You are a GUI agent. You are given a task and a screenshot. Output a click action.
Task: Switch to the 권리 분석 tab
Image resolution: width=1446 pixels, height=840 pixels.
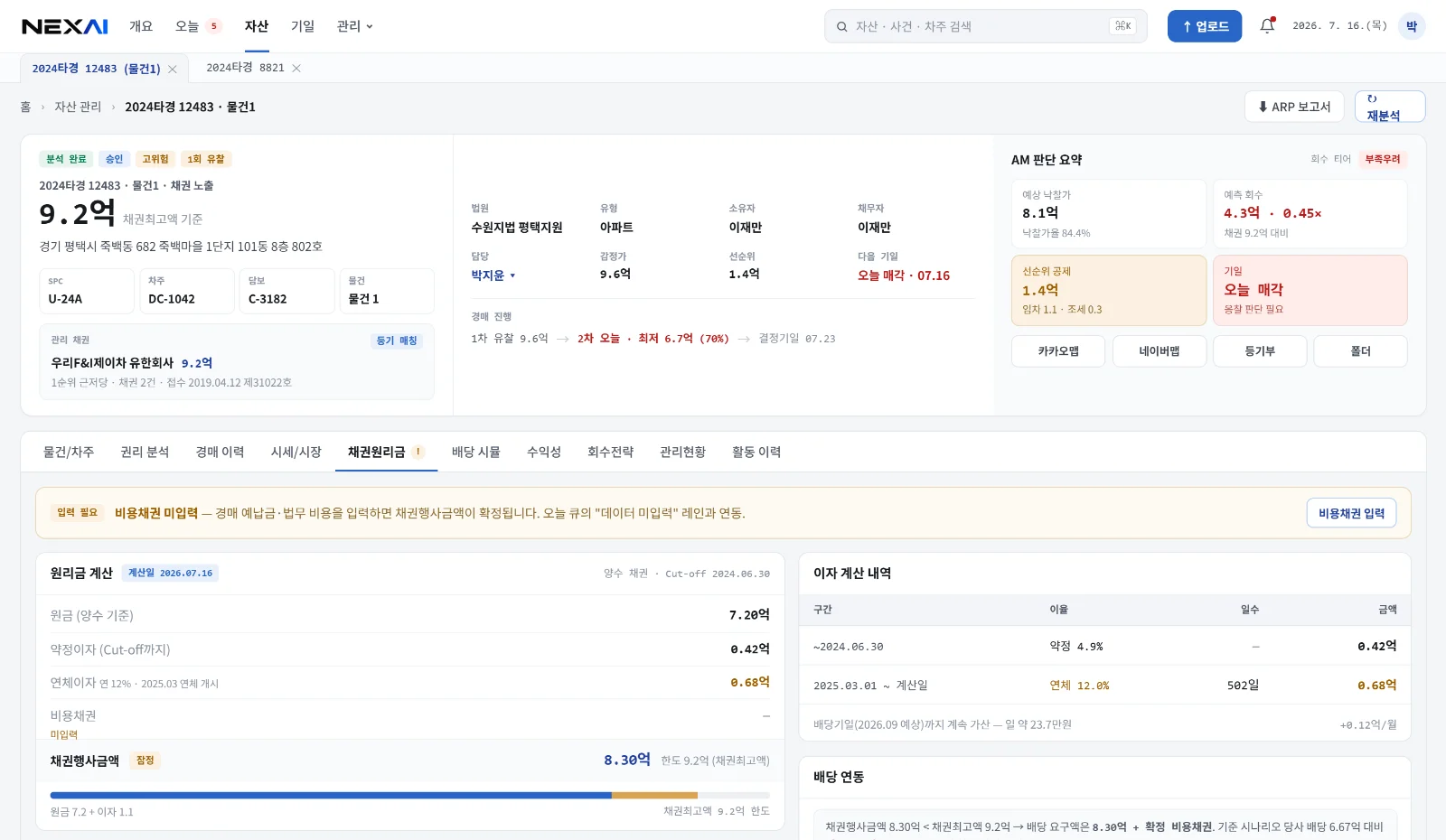click(145, 452)
